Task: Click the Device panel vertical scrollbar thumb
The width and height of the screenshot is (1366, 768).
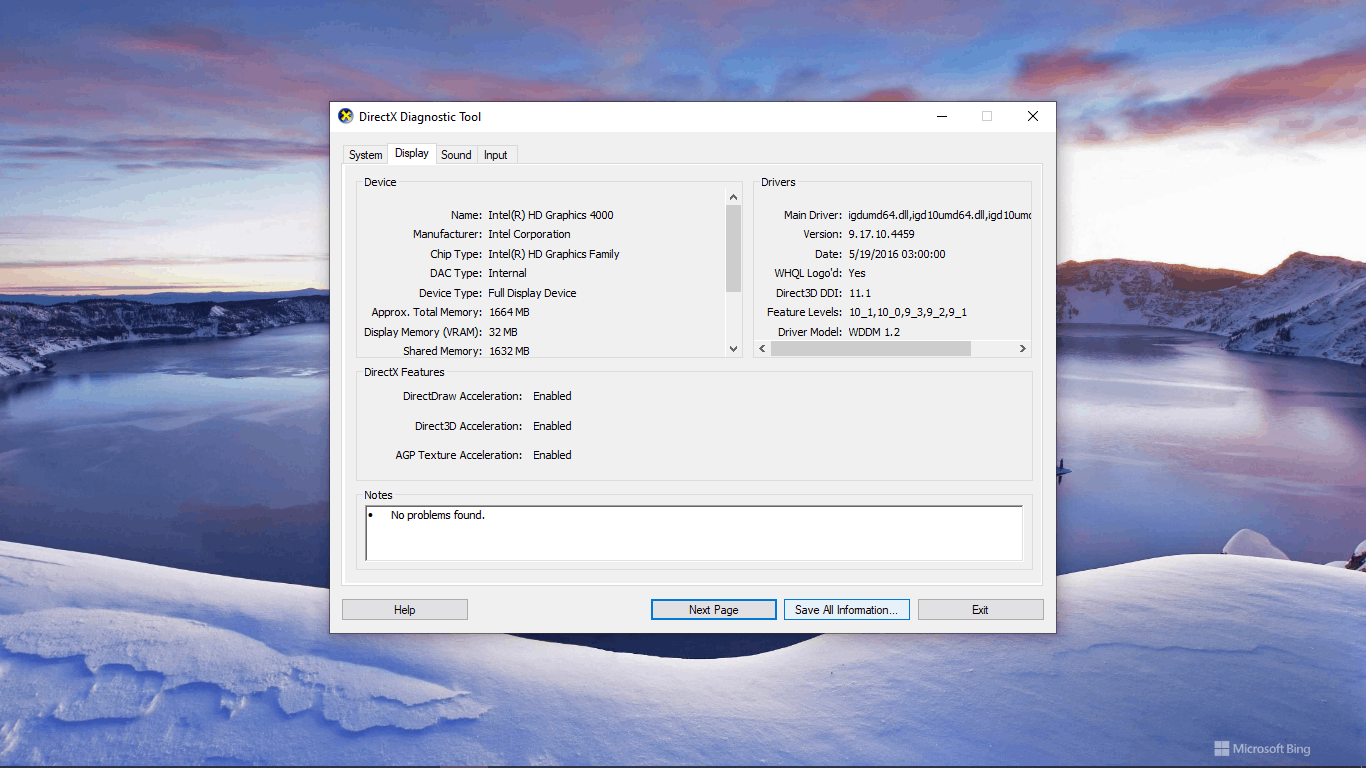Action: 734,248
